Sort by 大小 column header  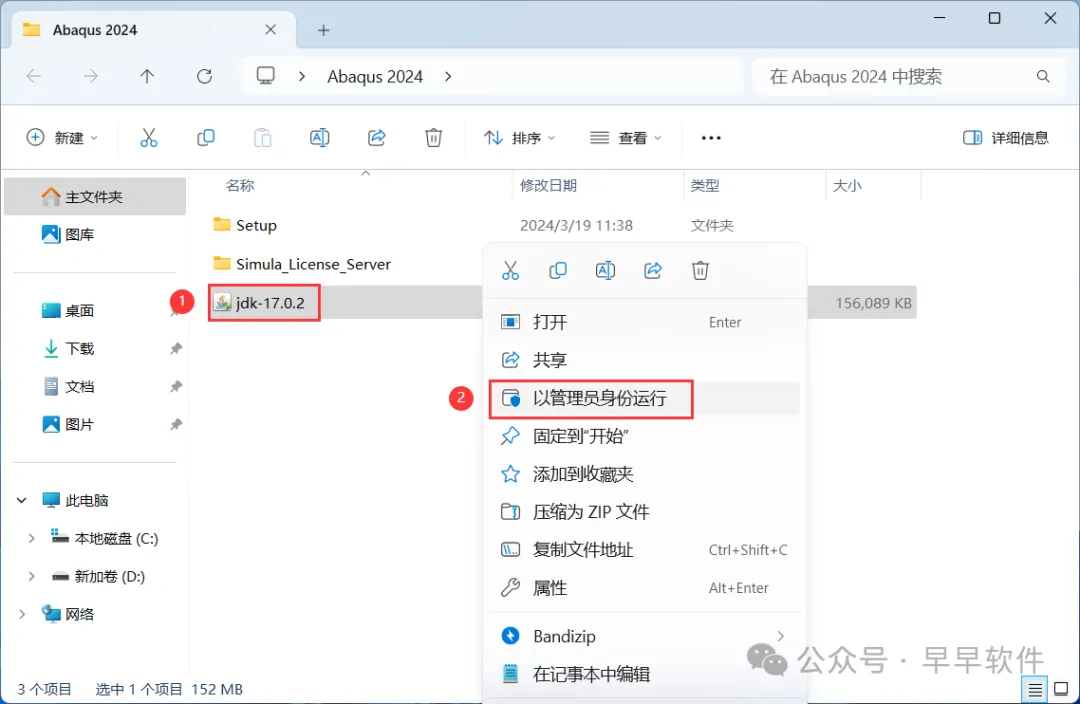(847, 185)
